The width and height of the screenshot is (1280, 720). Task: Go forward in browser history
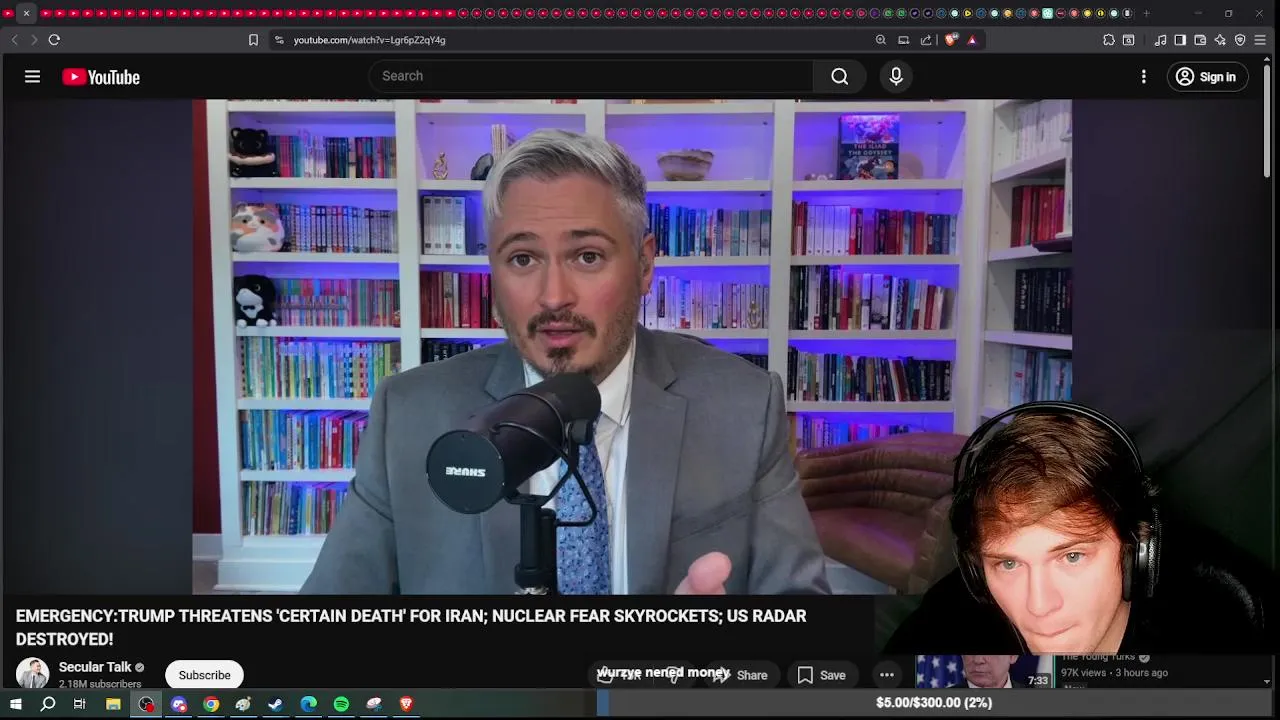pos(33,40)
